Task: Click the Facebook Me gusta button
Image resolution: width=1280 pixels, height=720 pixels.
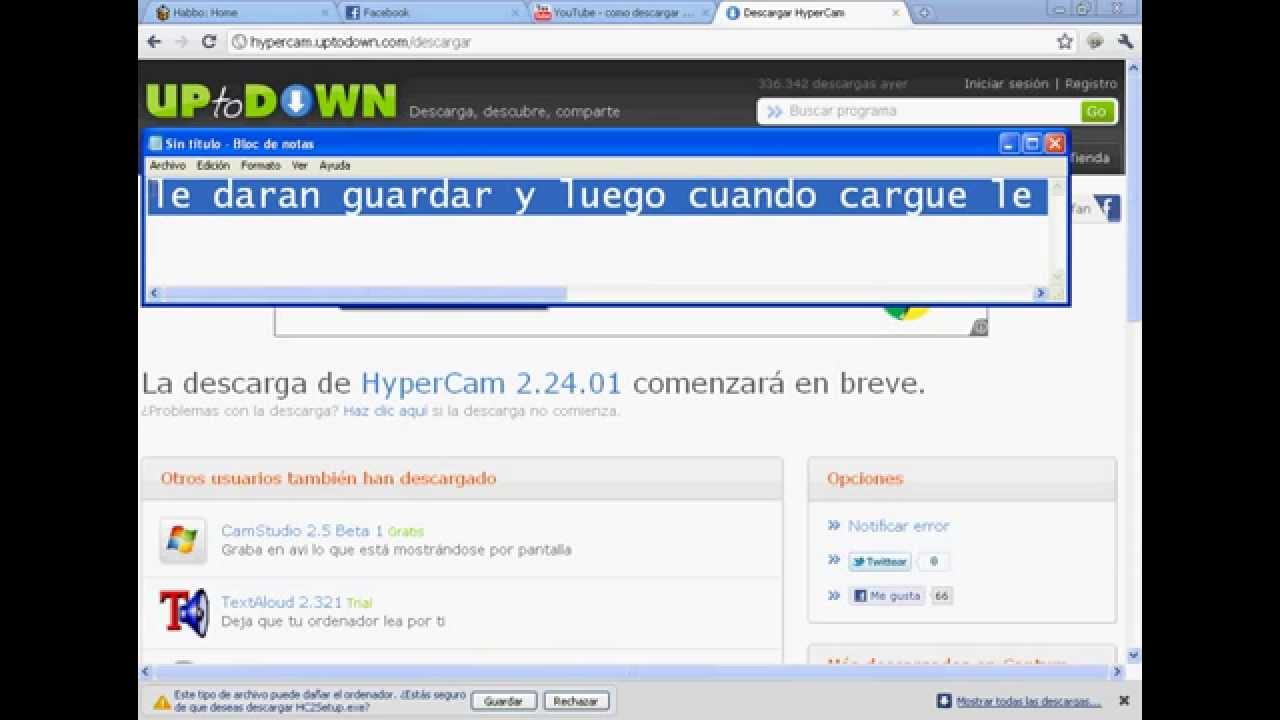Action: click(887, 596)
